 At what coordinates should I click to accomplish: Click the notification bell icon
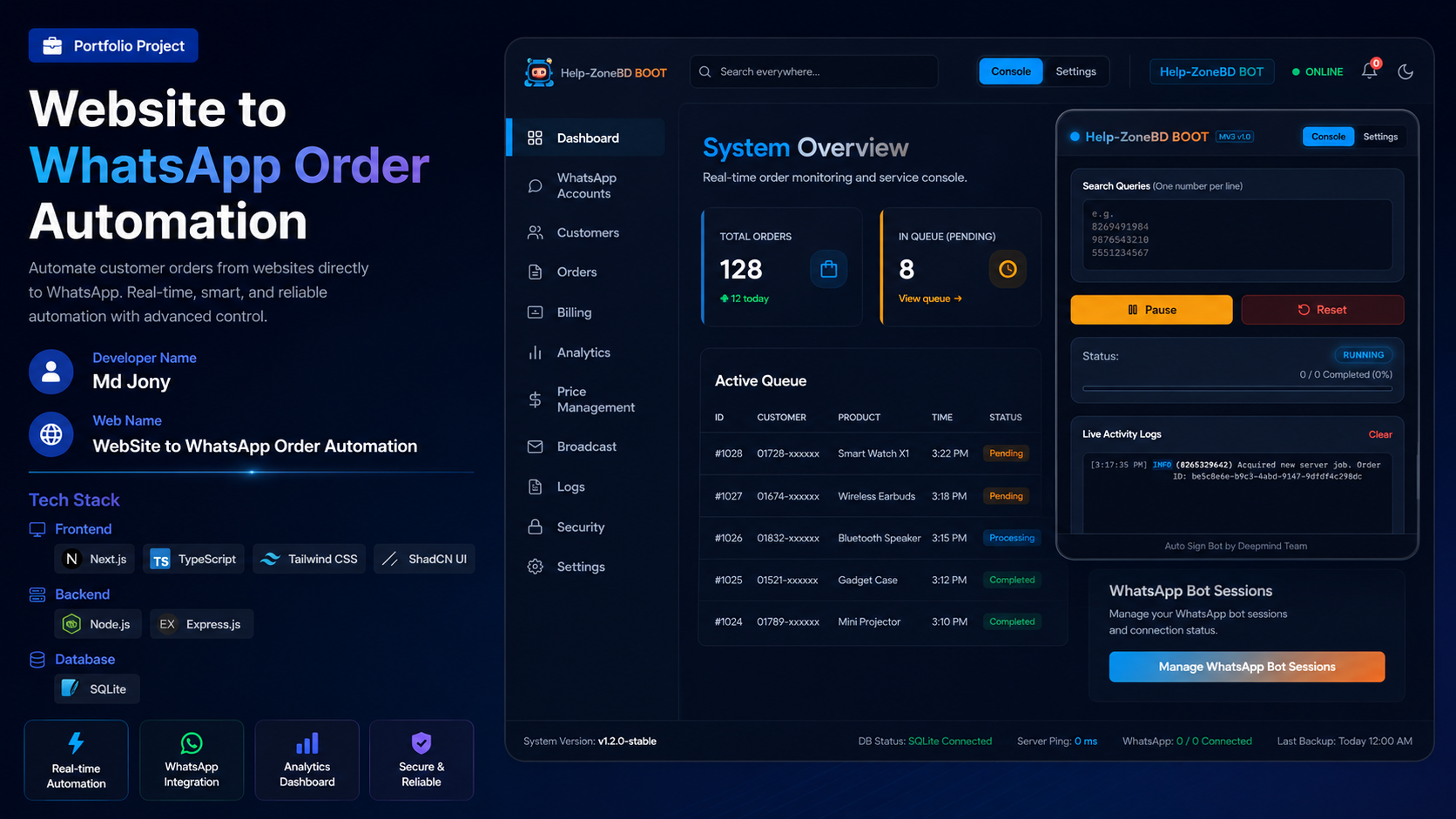[x=1370, y=71]
